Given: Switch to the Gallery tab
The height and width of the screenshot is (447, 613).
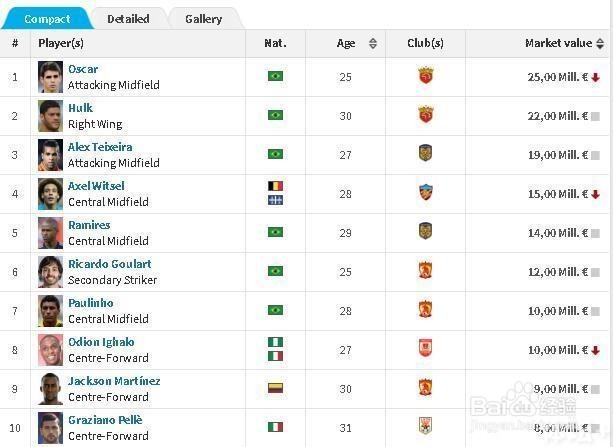Looking at the screenshot, I should tap(203, 18).
